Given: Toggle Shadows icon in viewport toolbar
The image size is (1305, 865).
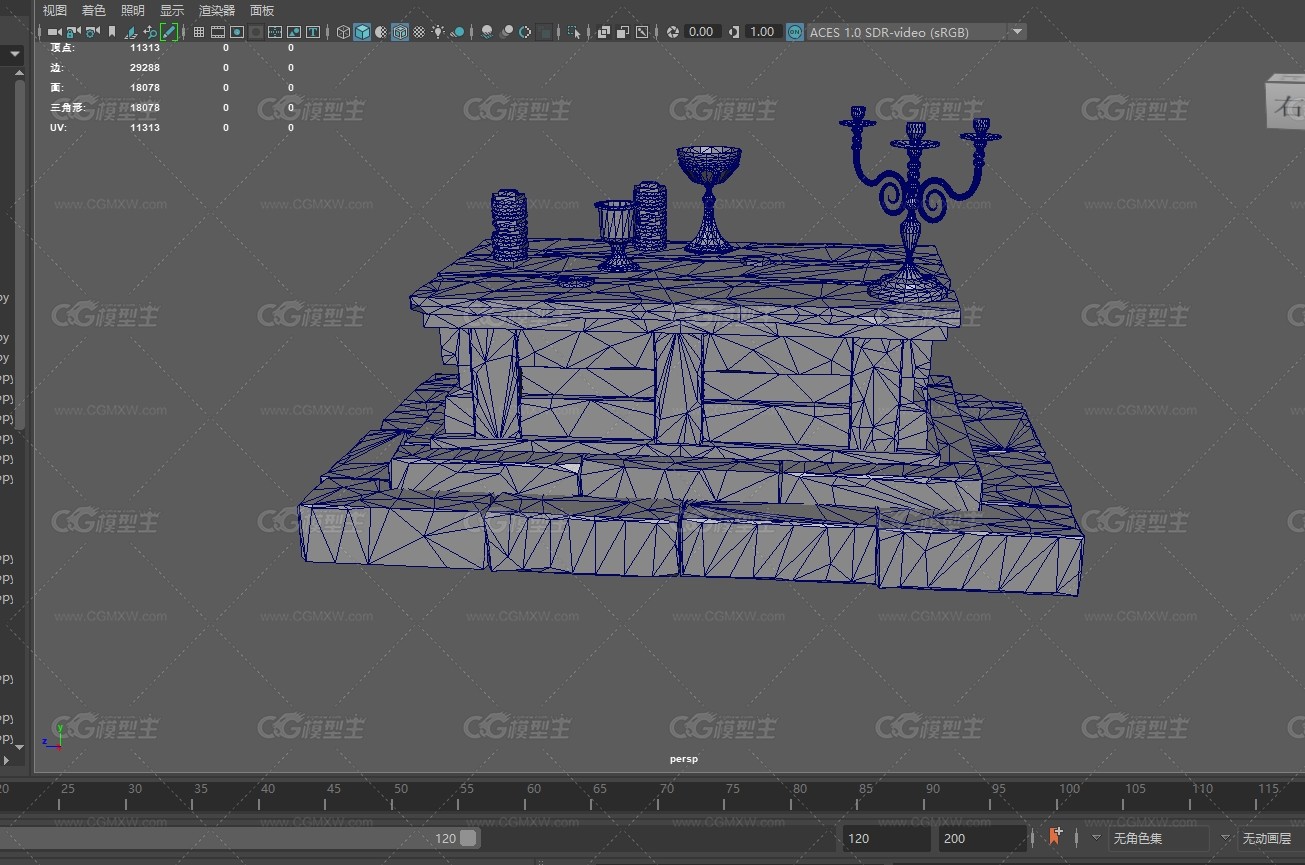Looking at the screenshot, I should coord(458,32).
